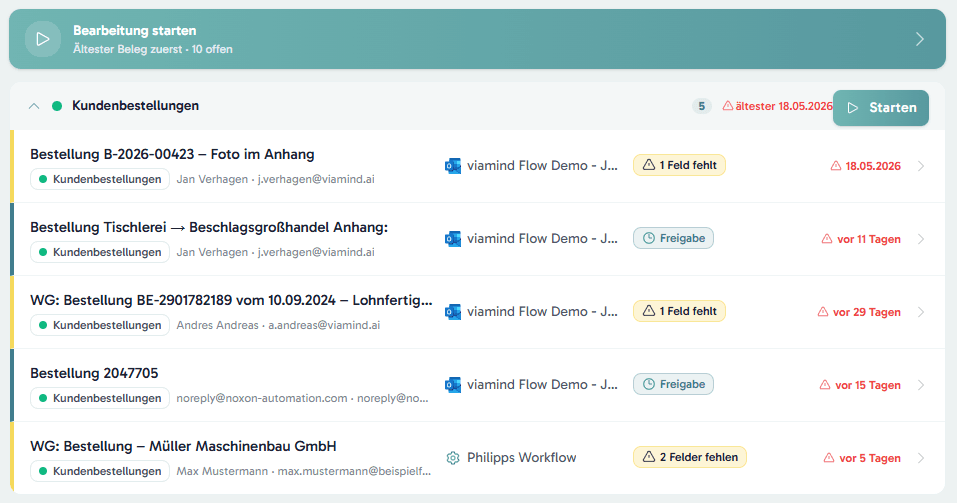Click Outlook icon in BE-2901782189 row

(x=453, y=312)
